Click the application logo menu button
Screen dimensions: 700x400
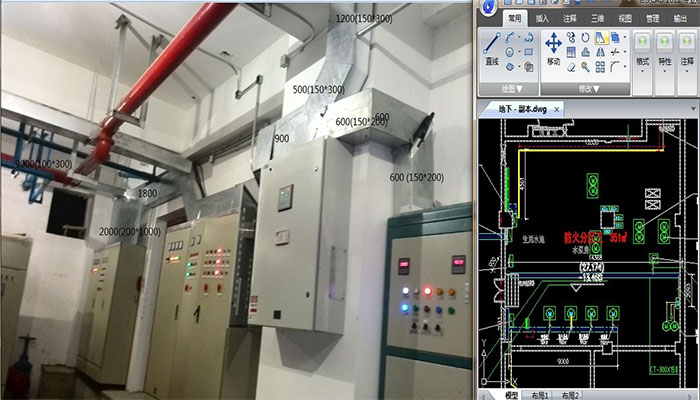[x=489, y=7]
